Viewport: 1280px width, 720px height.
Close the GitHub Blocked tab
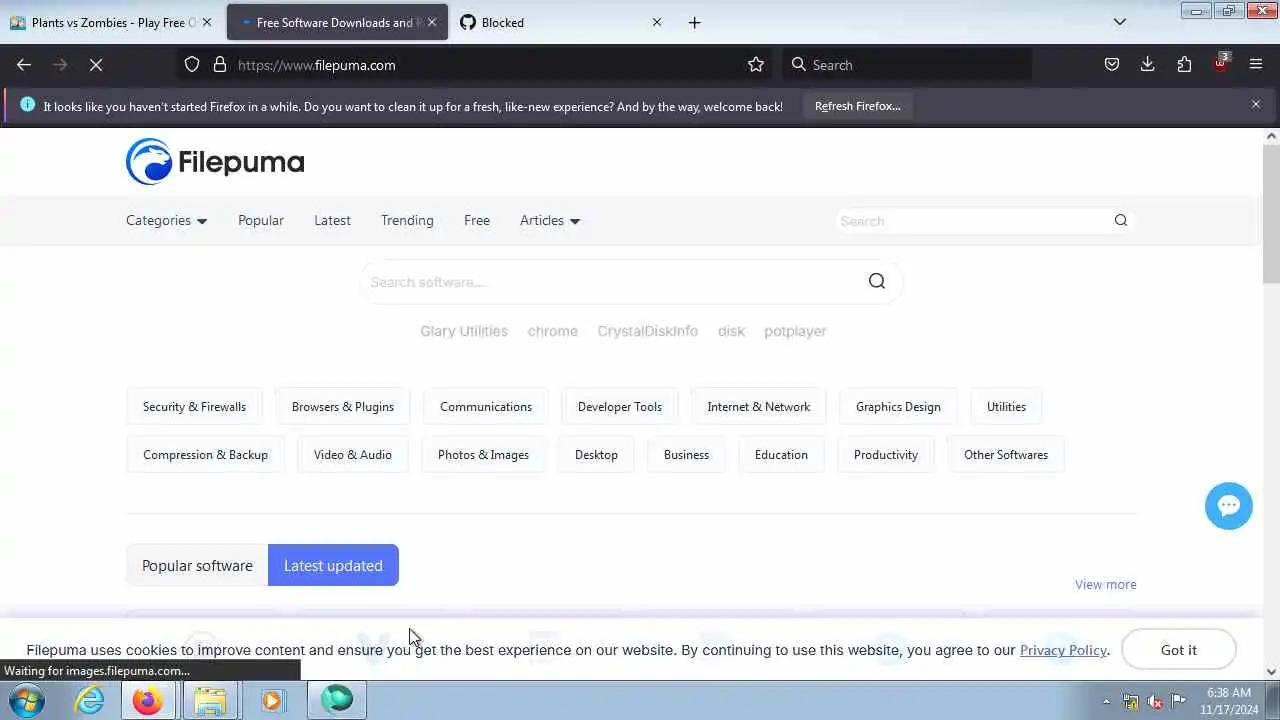pos(657,22)
